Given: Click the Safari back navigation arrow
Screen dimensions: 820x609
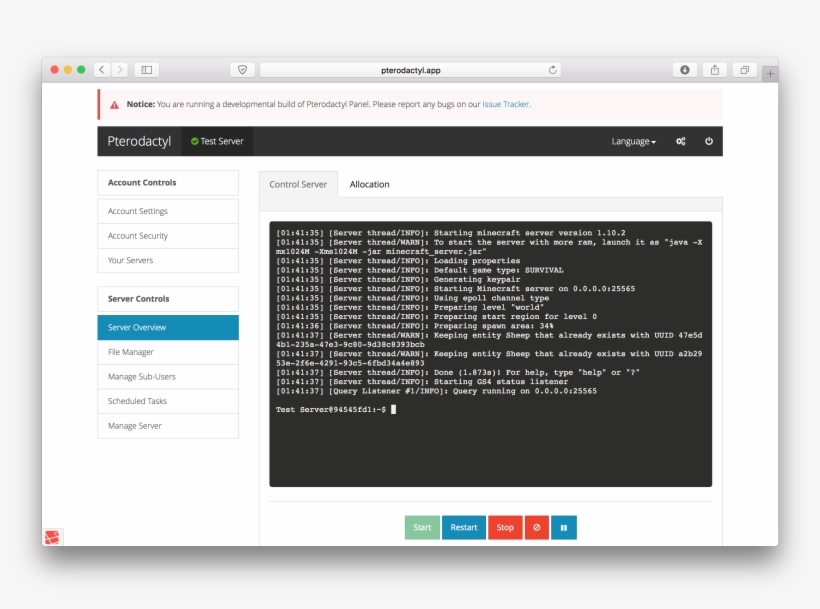Looking at the screenshot, I should pyautogui.click(x=102, y=70).
